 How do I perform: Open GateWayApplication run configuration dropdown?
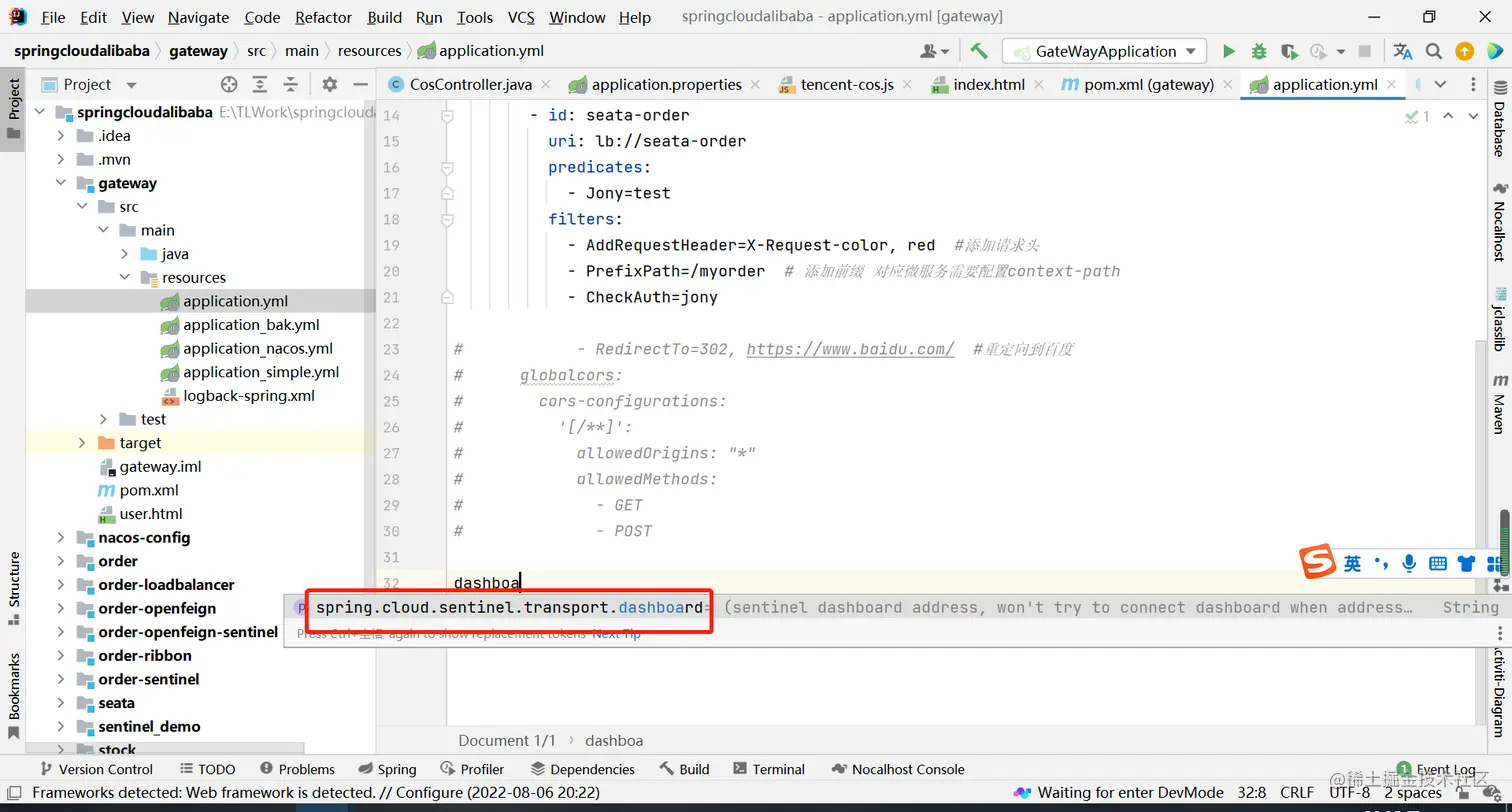(1105, 51)
